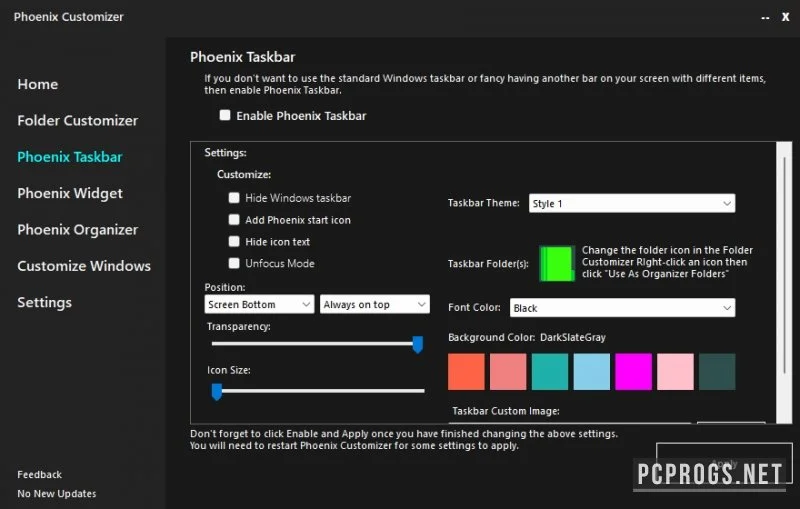Select the dark slate gray swatch
The image size is (800, 509).
[717, 371]
